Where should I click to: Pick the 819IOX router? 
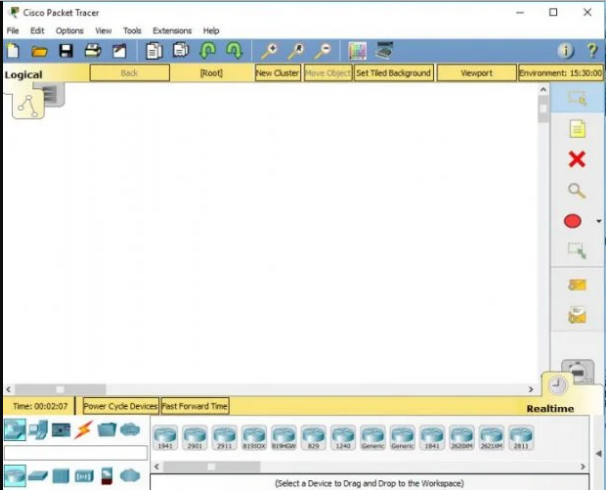tap(254, 437)
